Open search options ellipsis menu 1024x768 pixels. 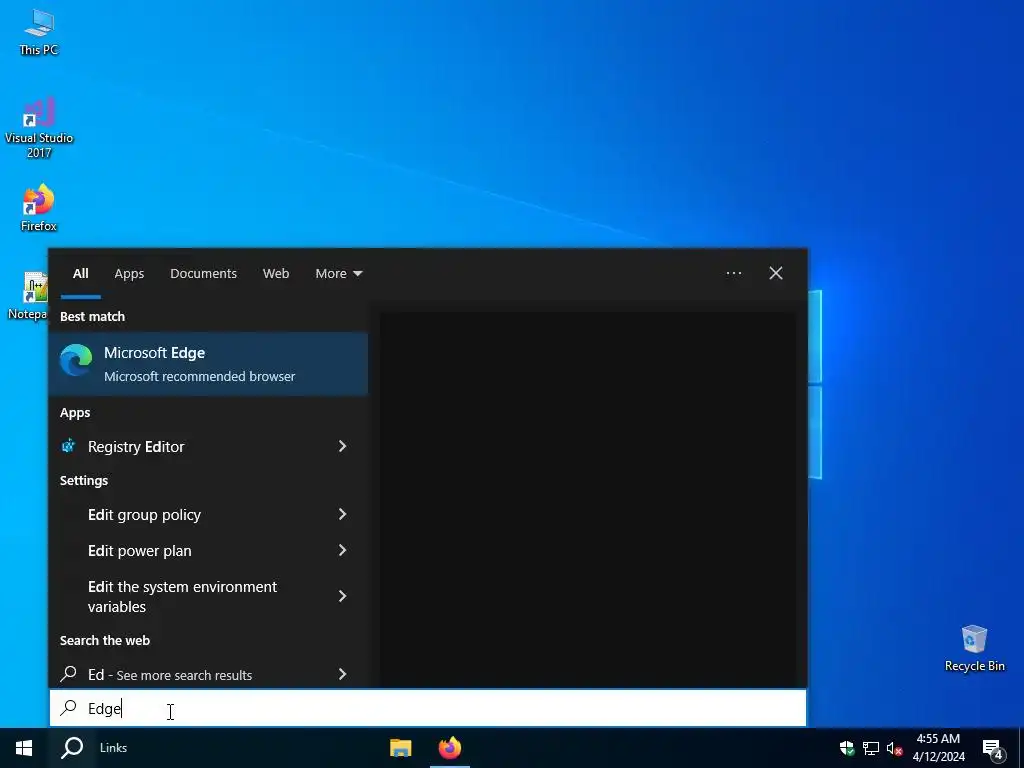[733, 273]
